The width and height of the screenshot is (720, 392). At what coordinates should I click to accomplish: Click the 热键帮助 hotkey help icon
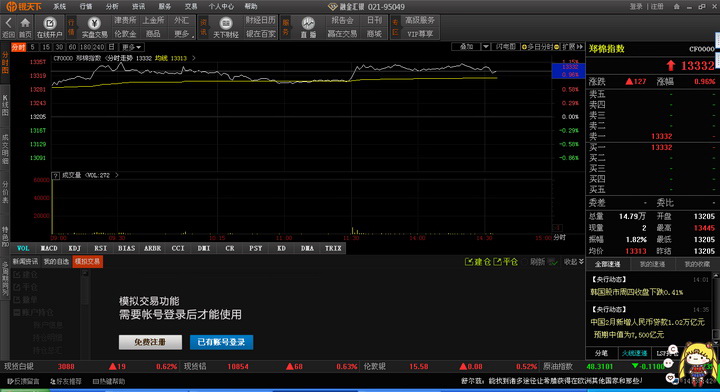pos(96,381)
